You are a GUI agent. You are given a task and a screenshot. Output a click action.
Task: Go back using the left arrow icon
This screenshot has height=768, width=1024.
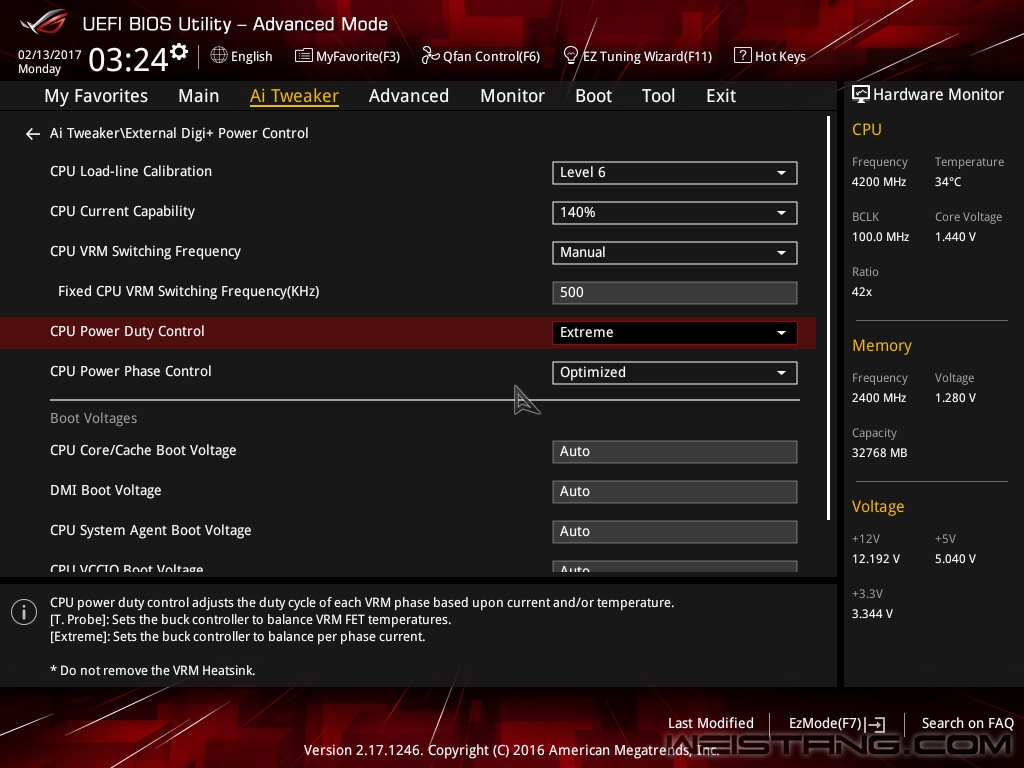(x=33, y=134)
